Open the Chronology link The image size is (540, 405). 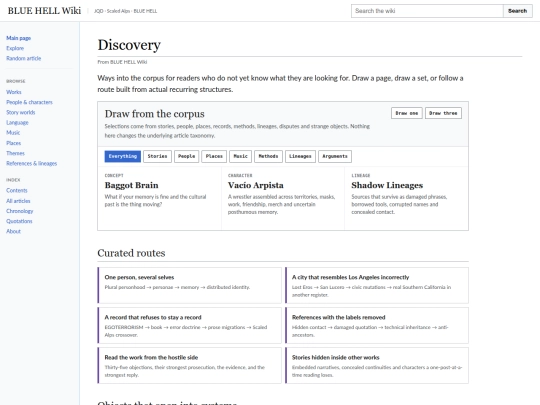[20, 211]
